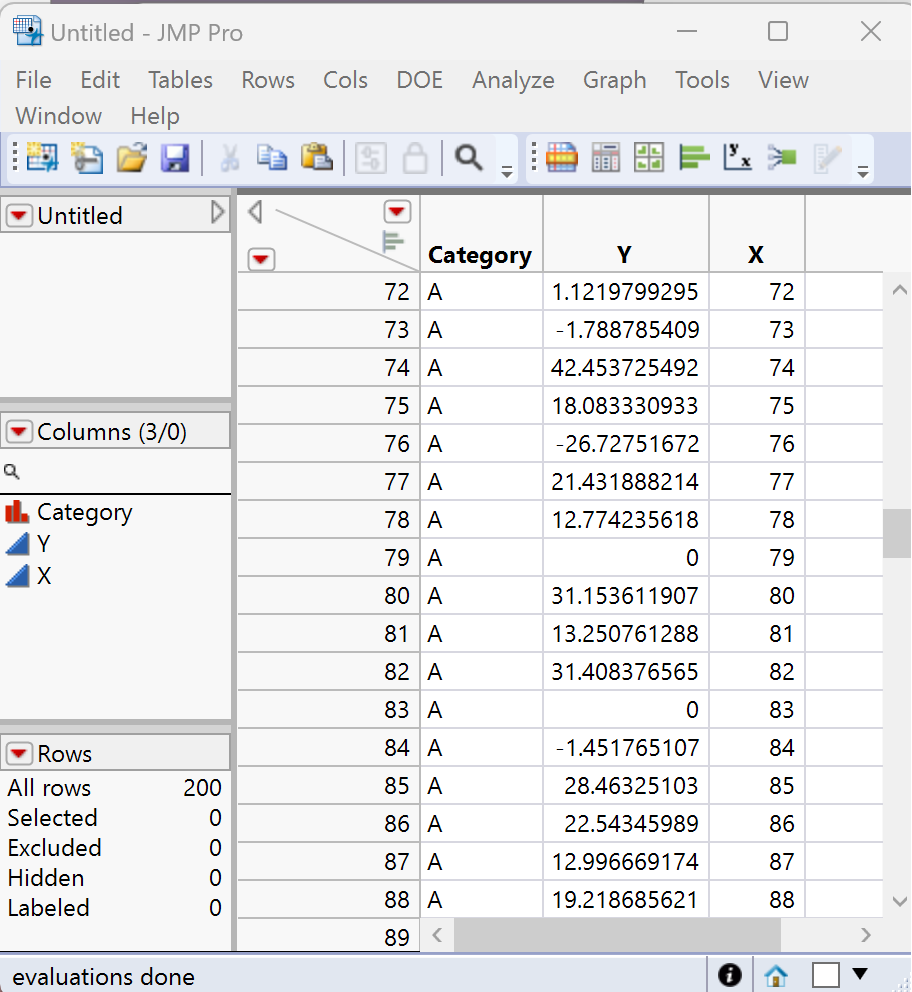912x992 pixels.
Task: Expand the black dropdown arrow in status bar
Action: pos(859,974)
